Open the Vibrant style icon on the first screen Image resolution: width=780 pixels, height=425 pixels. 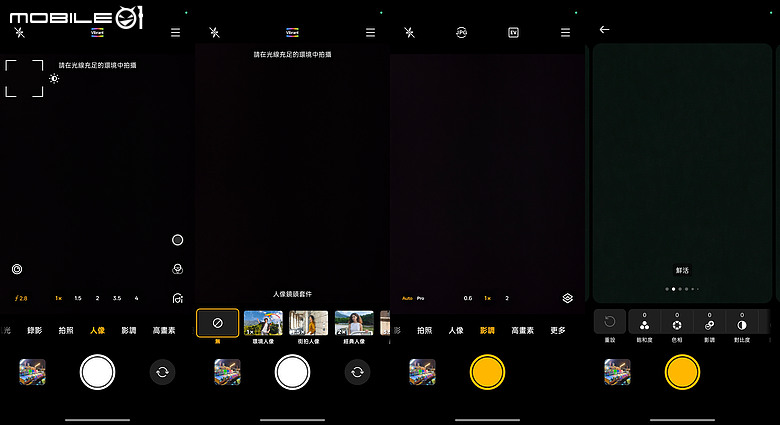pyautogui.click(x=98, y=33)
